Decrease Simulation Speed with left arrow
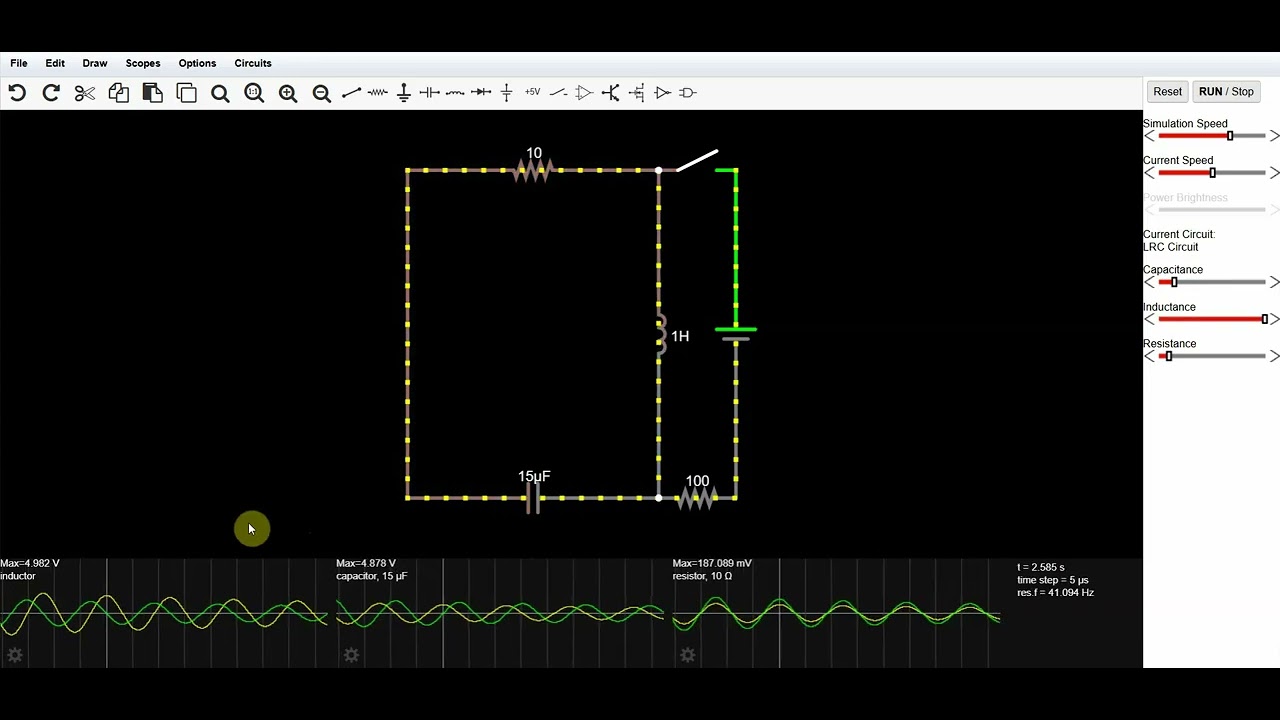The width and height of the screenshot is (1280, 720). (x=1149, y=136)
